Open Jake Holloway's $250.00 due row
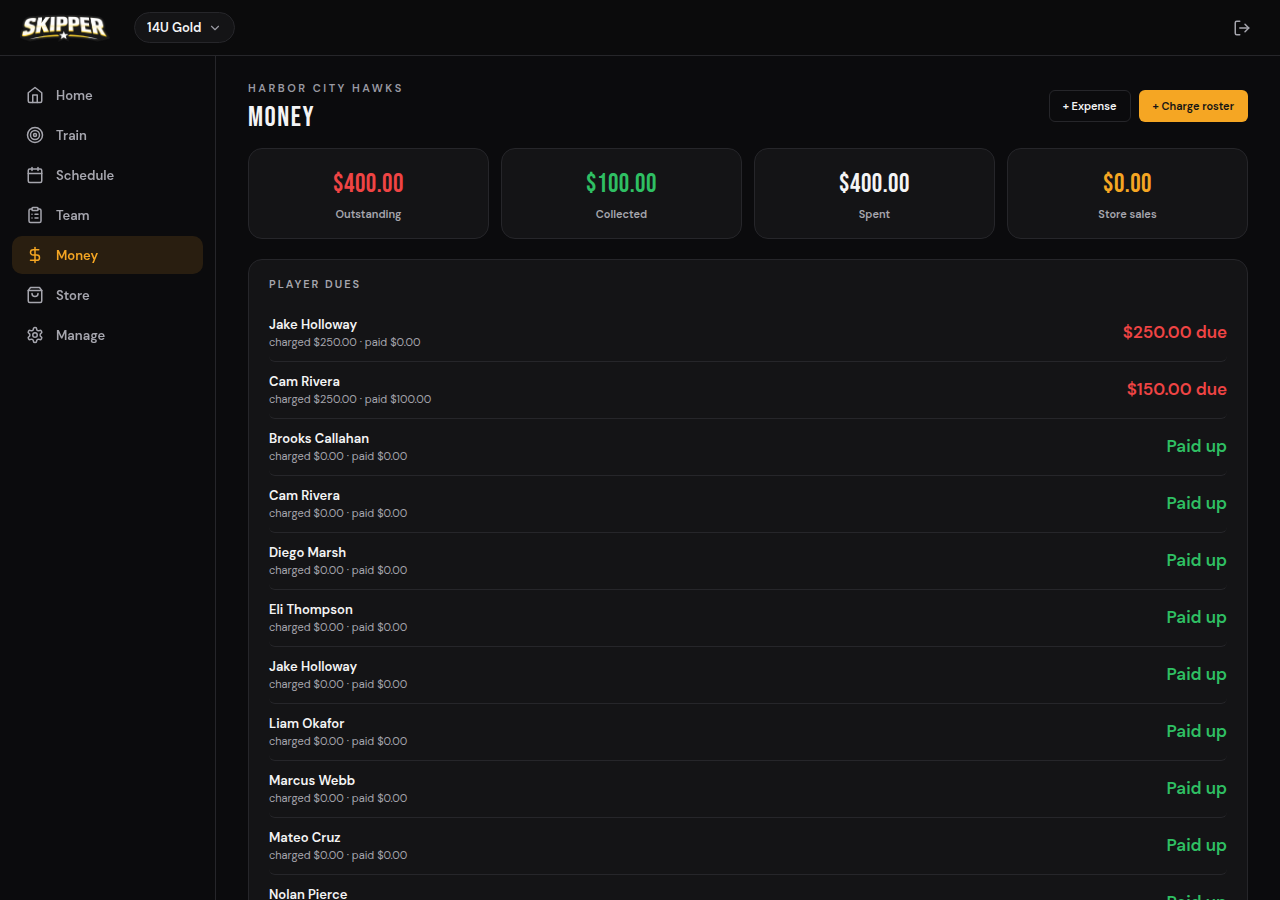This screenshot has height=900, width=1280. [x=748, y=333]
